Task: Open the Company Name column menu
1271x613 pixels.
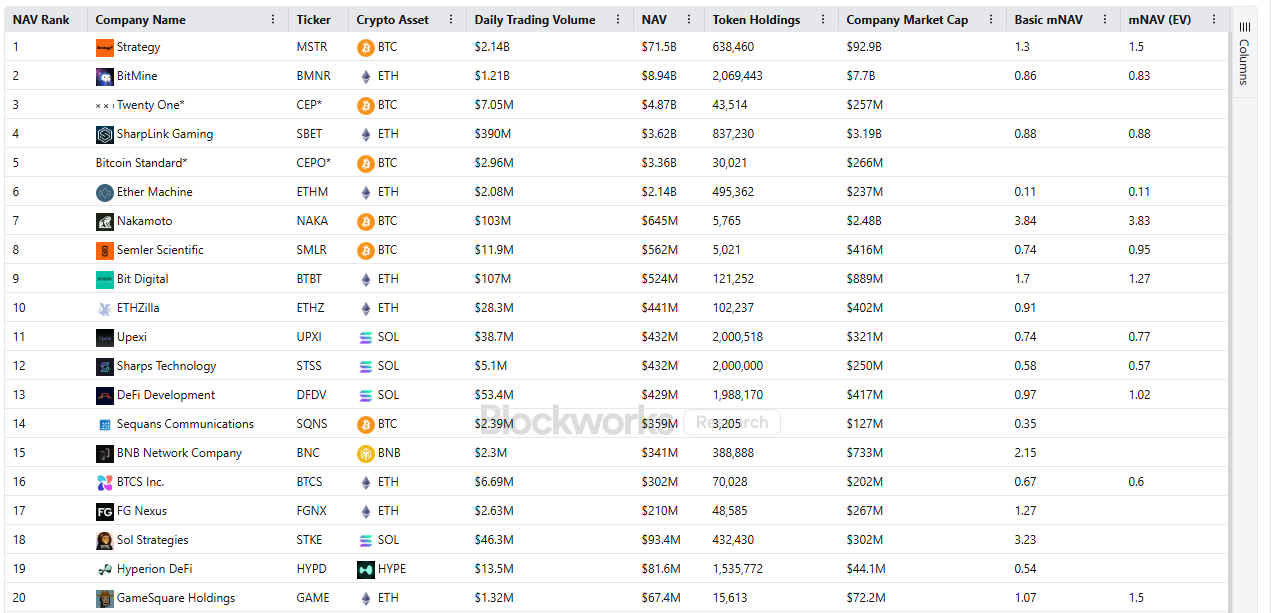Action: 274,19
